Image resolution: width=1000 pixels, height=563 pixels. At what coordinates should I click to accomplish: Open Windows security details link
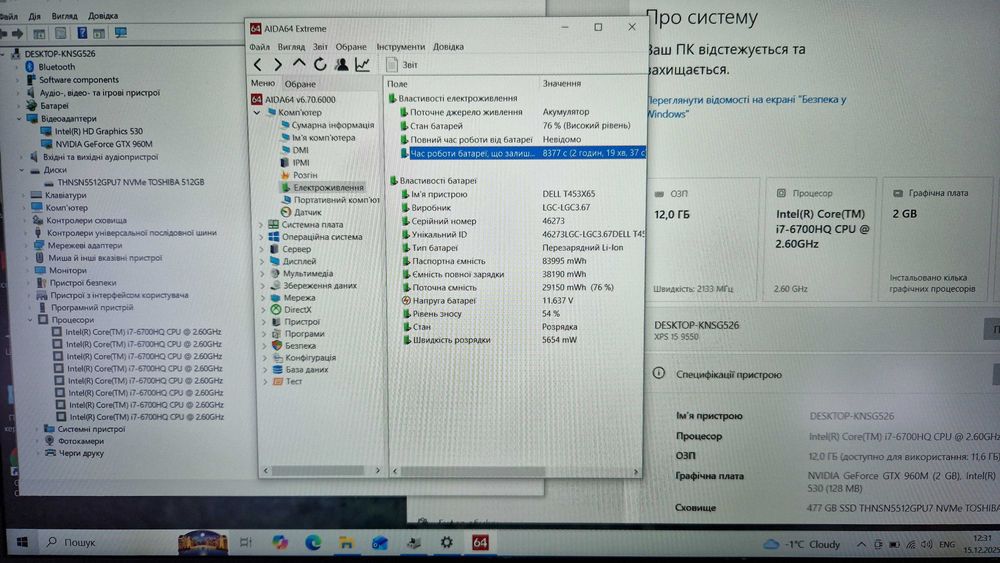[x=747, y=106]
